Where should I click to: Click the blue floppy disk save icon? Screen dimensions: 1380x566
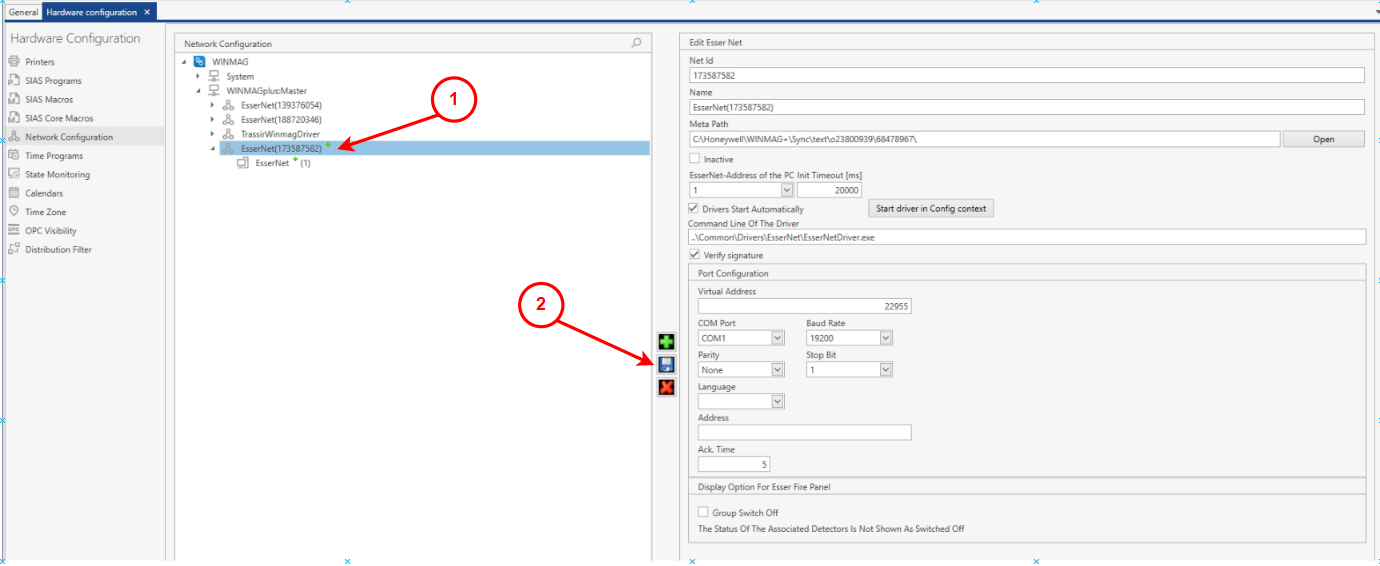666,365
